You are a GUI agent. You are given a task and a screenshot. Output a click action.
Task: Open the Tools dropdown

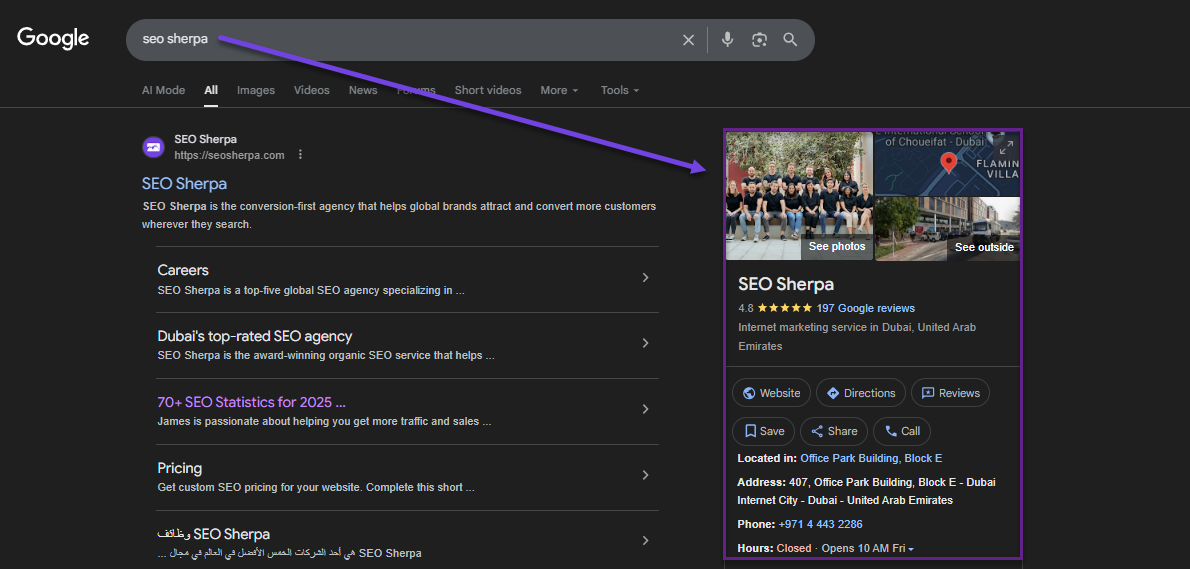pyautogui.click(x=619, y=90)
